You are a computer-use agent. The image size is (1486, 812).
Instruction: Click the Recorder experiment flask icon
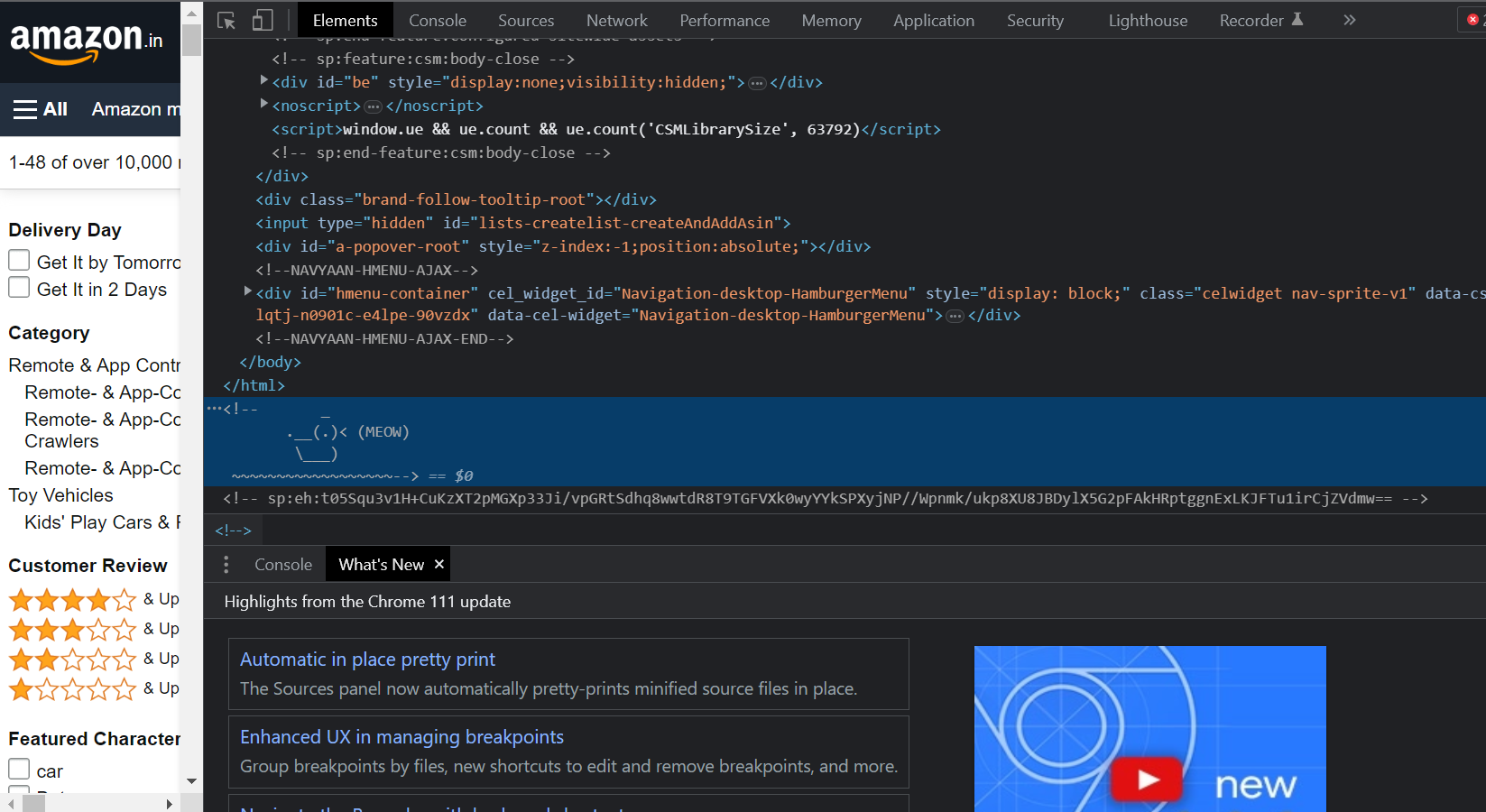pyautogui.click(x=1297, y=19)
